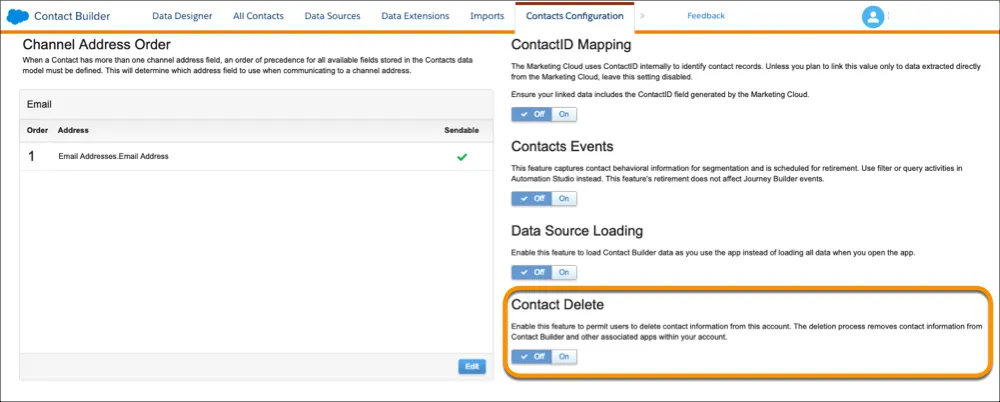Click the ContactID Mapping heading
The image size is (1000, 402).
(x=571, y=45)
